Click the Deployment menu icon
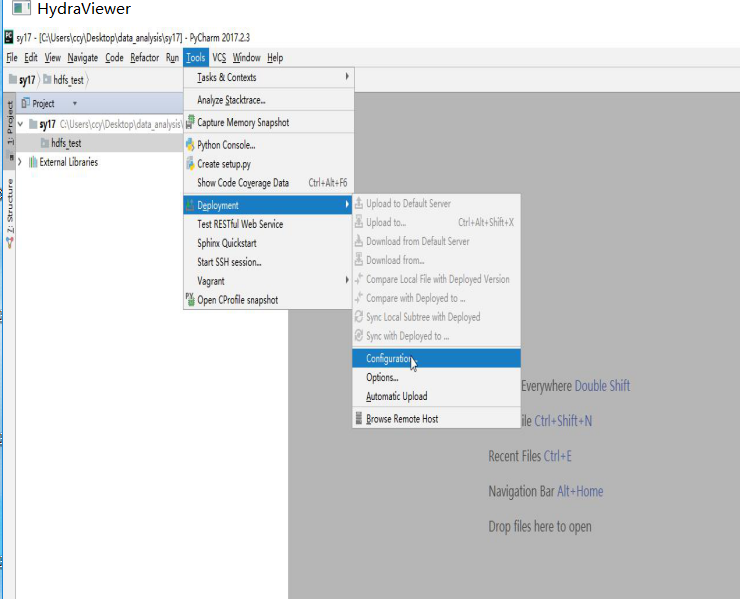This screenshot has height=599, width=740. (x=190, y=206)
